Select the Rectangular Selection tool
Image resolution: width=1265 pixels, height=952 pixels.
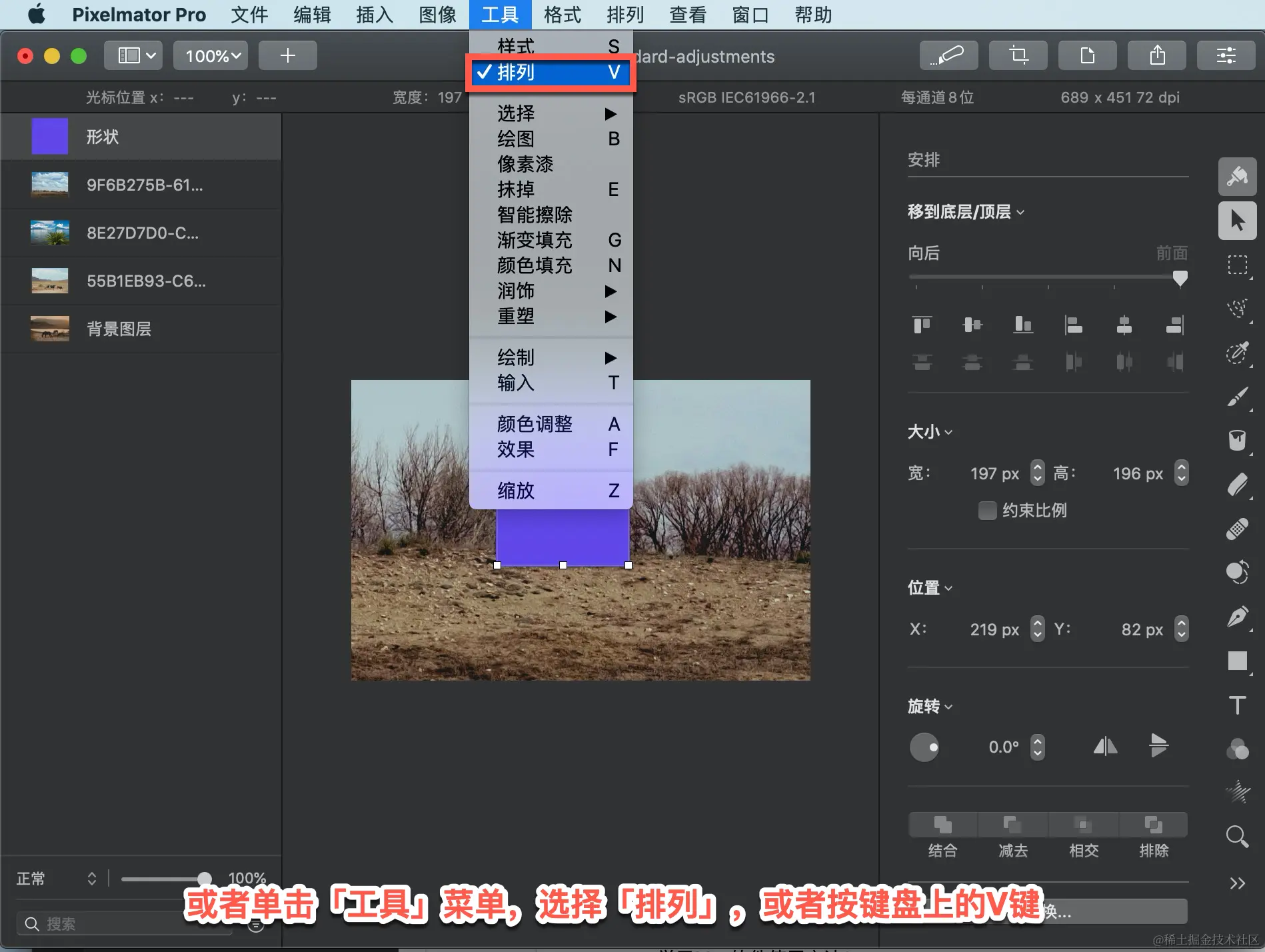tap(1238, 265)
